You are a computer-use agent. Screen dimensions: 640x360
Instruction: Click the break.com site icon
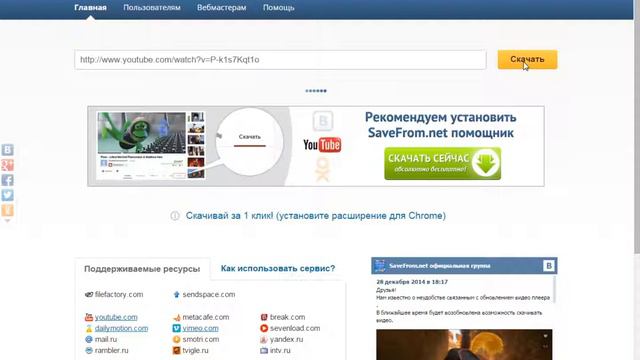pos(264,317)
